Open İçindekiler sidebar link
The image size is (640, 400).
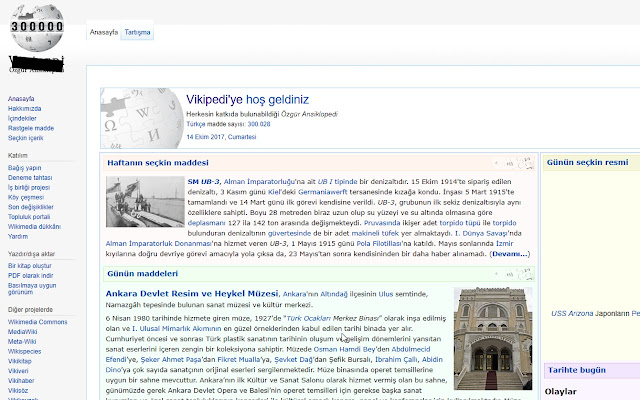pyautogui.click(x=22, y=118)
